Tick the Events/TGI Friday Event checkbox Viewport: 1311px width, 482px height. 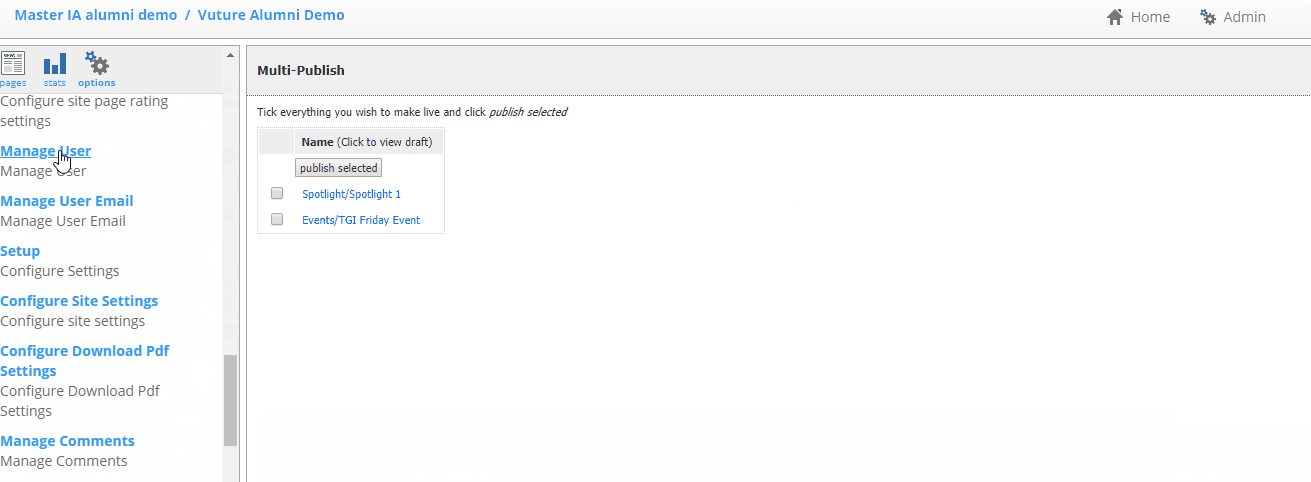tap(277, 219)
